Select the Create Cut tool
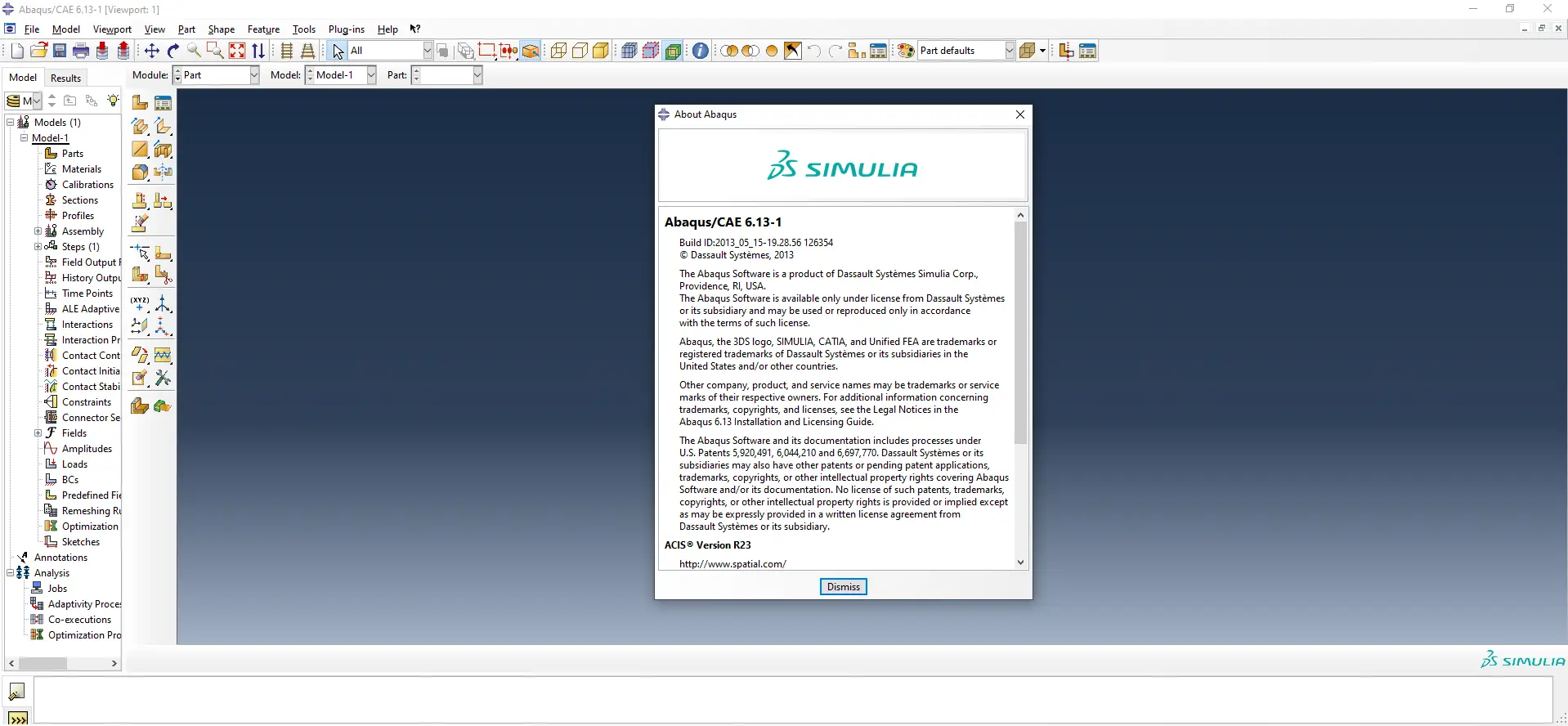Viewport: 1568px width, 726px height. point(163,149)
